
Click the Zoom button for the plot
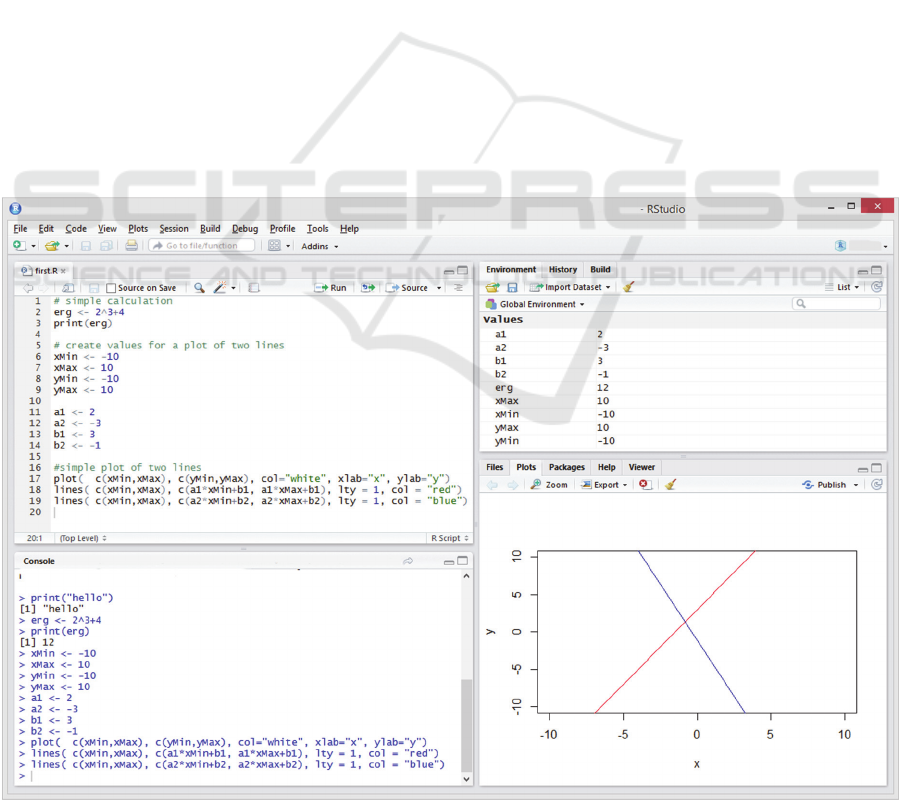point(550,485)
